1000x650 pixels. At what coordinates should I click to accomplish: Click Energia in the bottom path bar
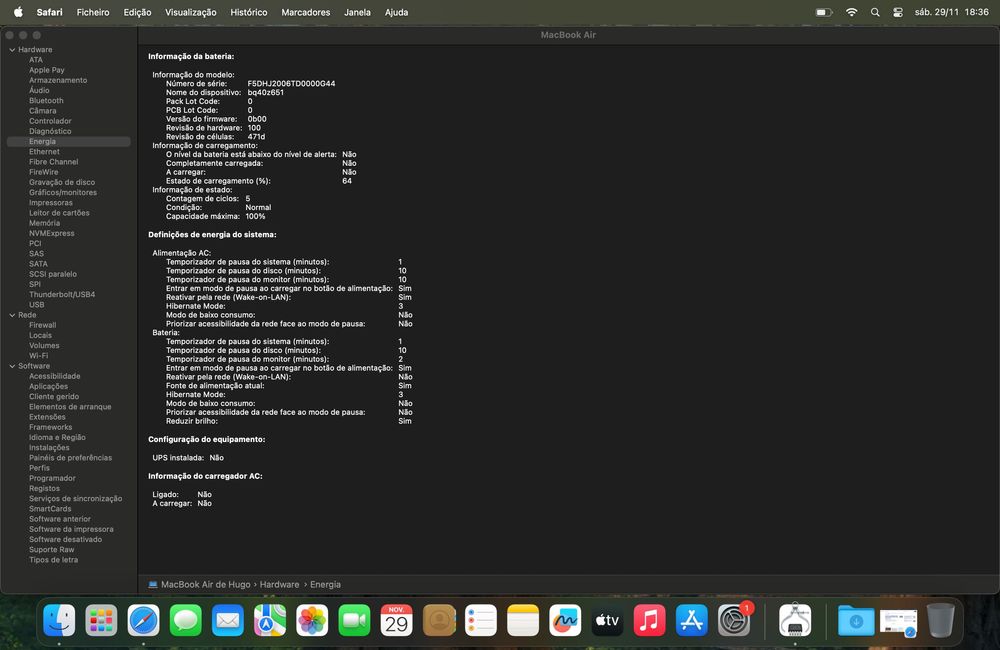point(325,584)
